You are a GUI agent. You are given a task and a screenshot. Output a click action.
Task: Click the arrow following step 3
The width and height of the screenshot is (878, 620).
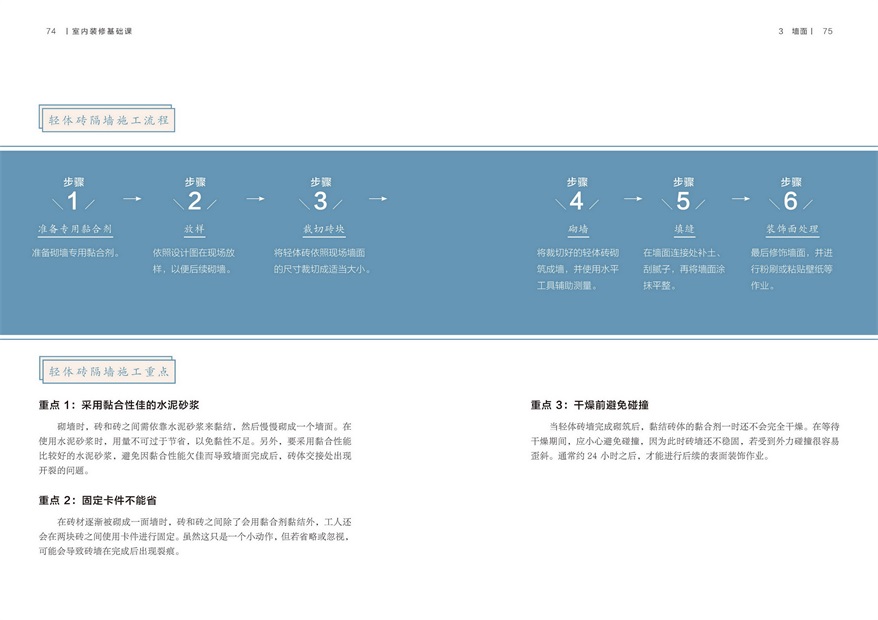377,199
